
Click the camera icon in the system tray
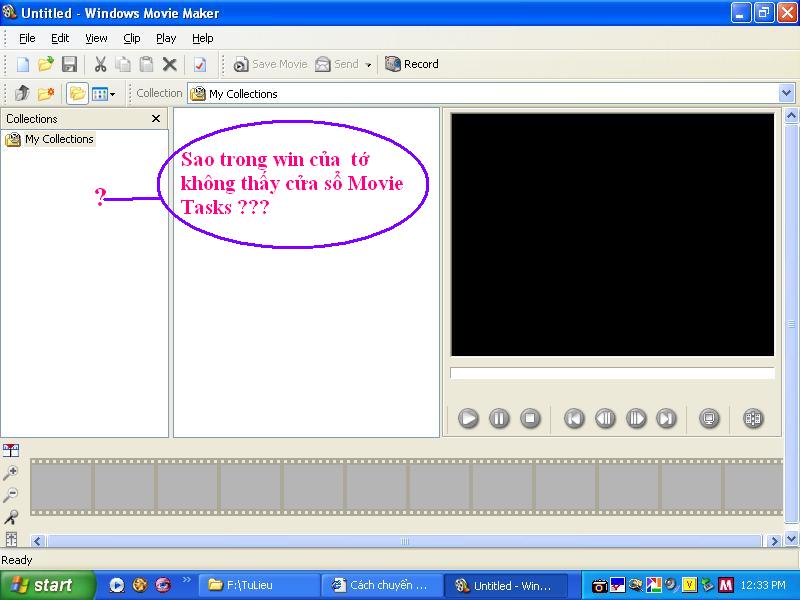[x=599, y=585]
